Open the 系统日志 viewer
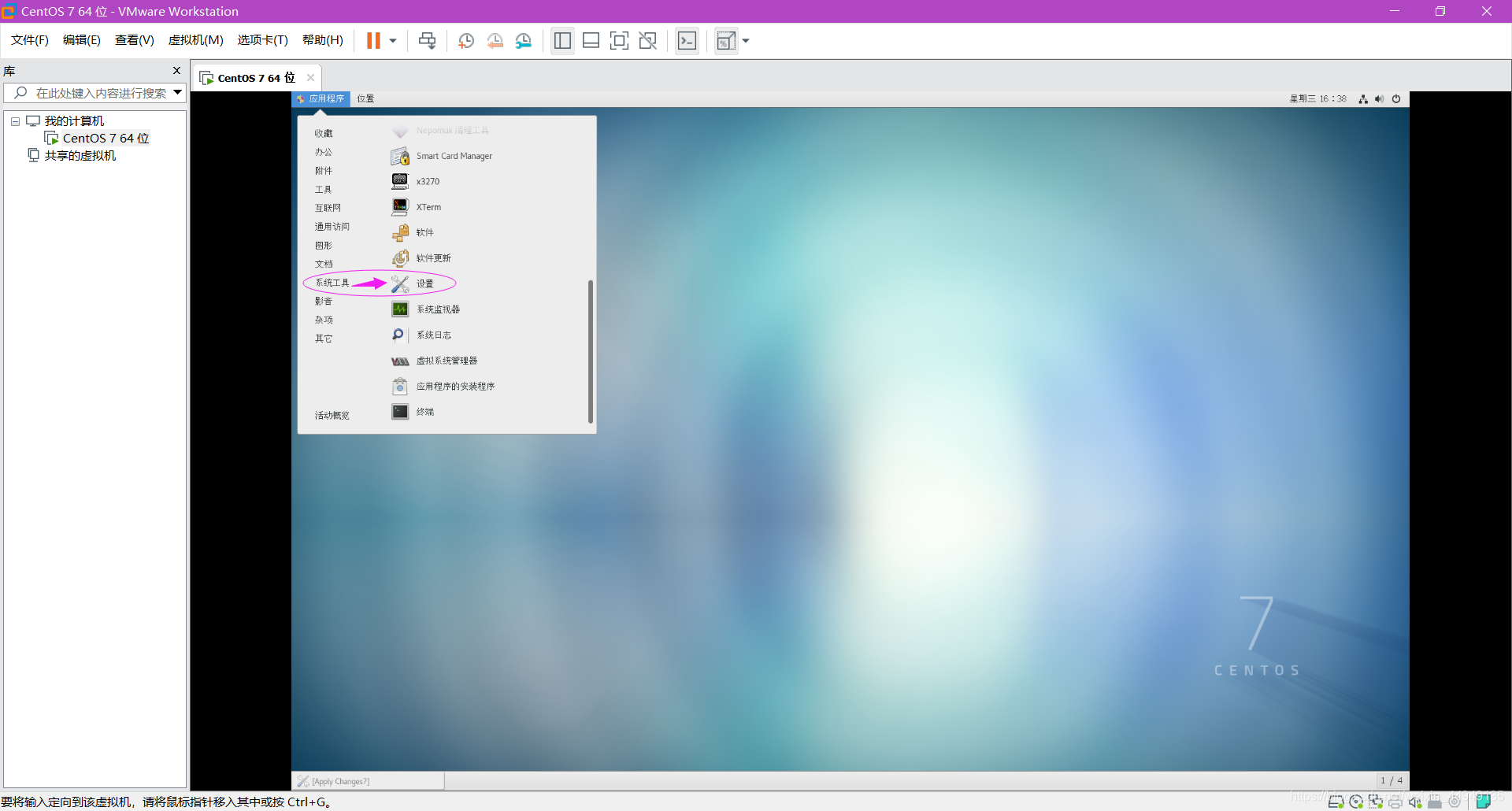 435,335
